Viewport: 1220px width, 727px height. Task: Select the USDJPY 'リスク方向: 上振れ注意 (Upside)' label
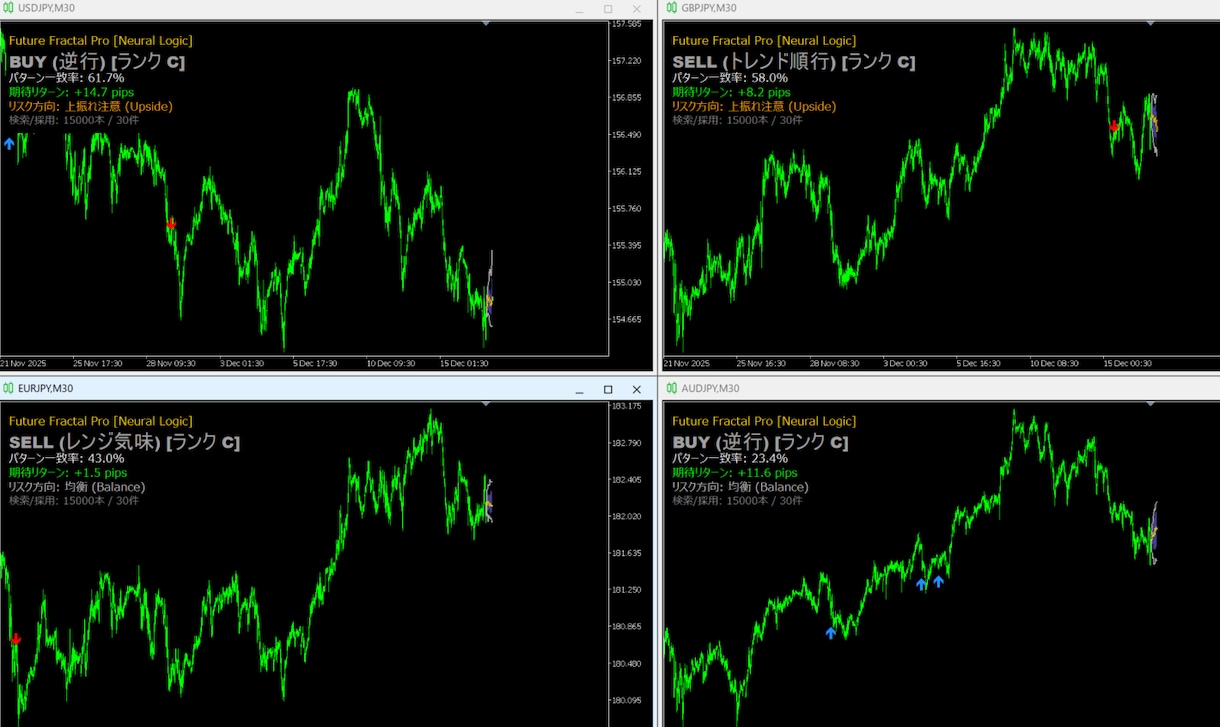click(91, 106)
